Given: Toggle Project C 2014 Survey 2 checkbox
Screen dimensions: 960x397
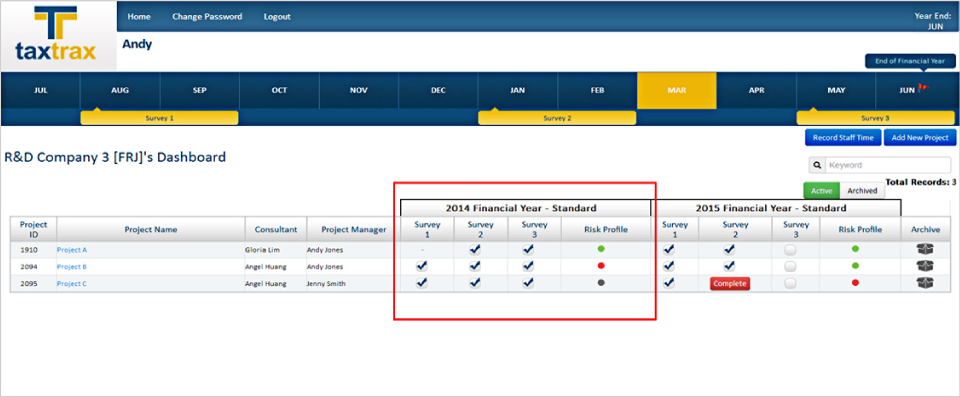Looking at the screenshot, I should point(474,282).
